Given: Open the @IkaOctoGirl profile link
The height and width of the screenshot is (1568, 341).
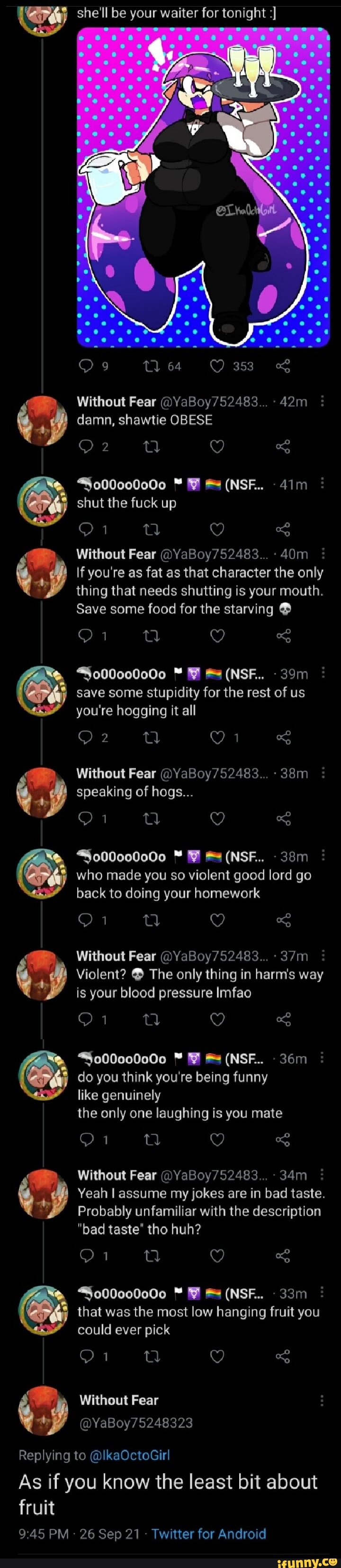Looking at the screenshot, I should 129,1455.
